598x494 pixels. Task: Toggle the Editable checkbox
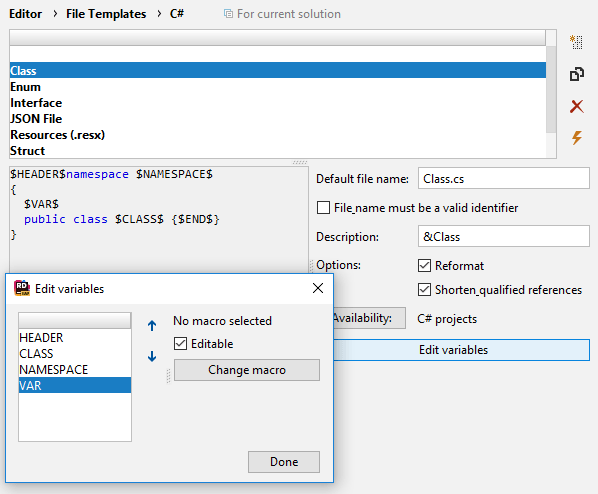coord(180,344)
